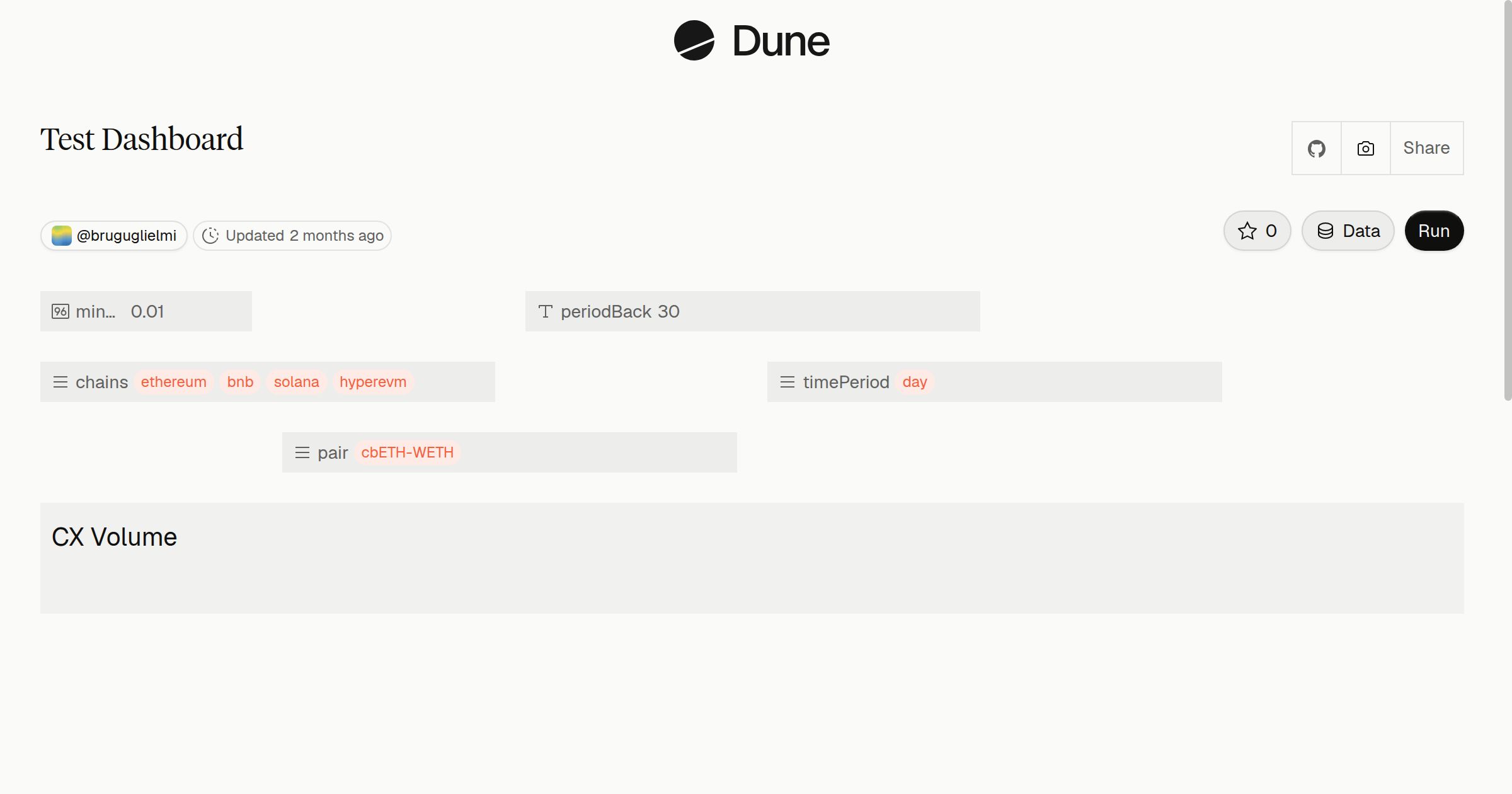Open the pair dropdown

point(510,452)
